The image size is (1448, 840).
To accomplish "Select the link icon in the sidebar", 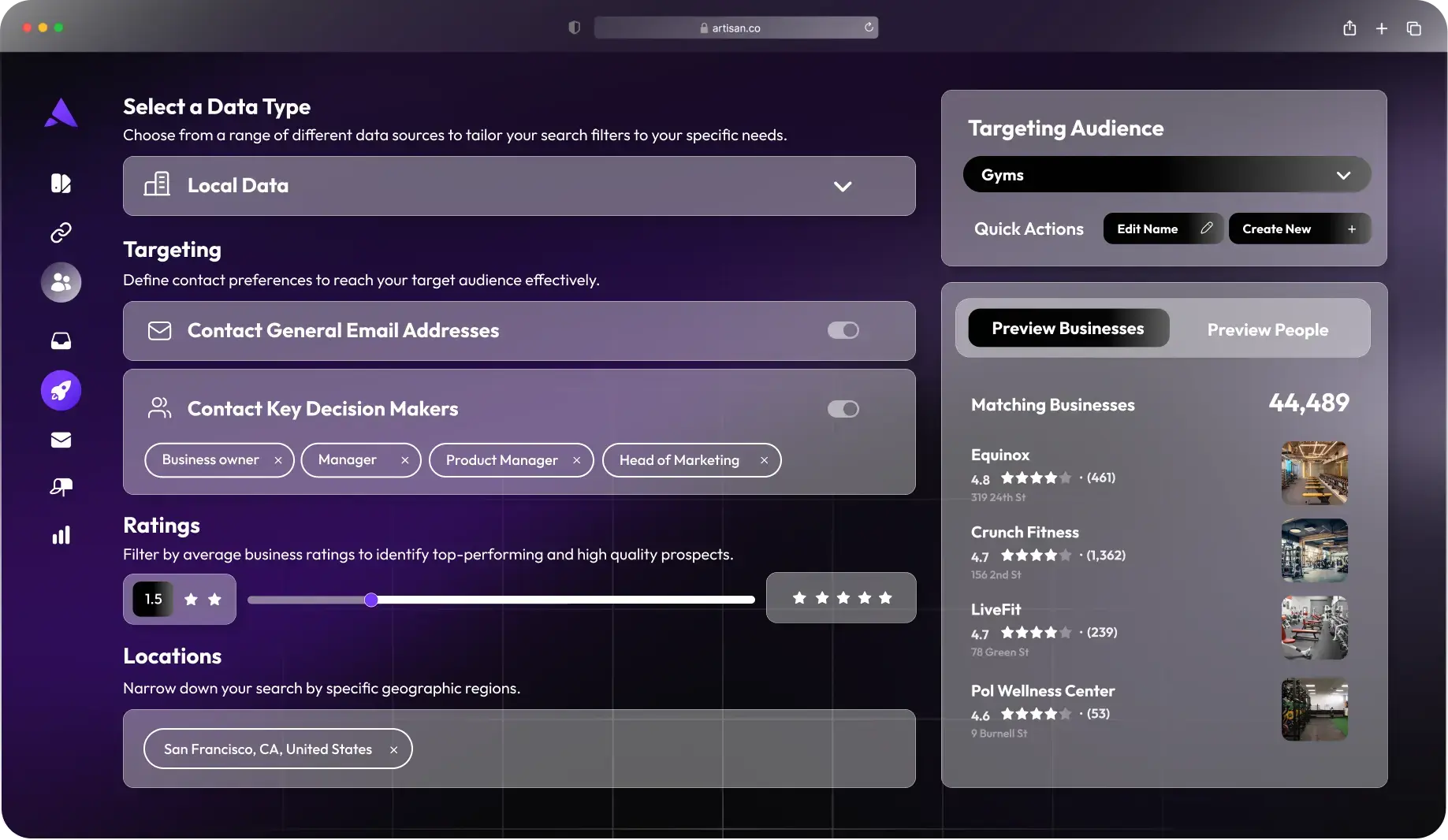I will (x=61, y=232).
